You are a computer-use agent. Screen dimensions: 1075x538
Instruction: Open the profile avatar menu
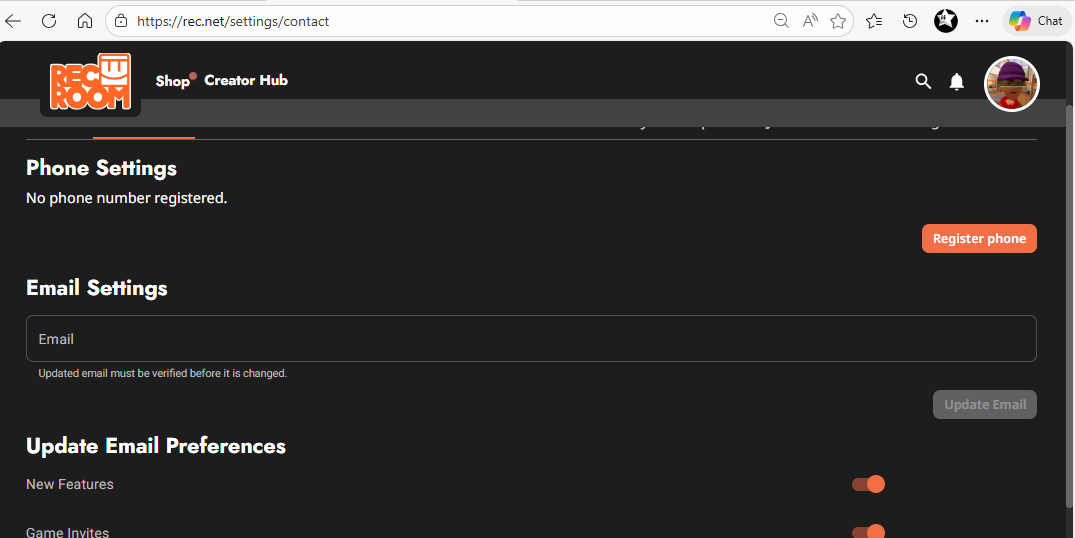pos(1012,84)
